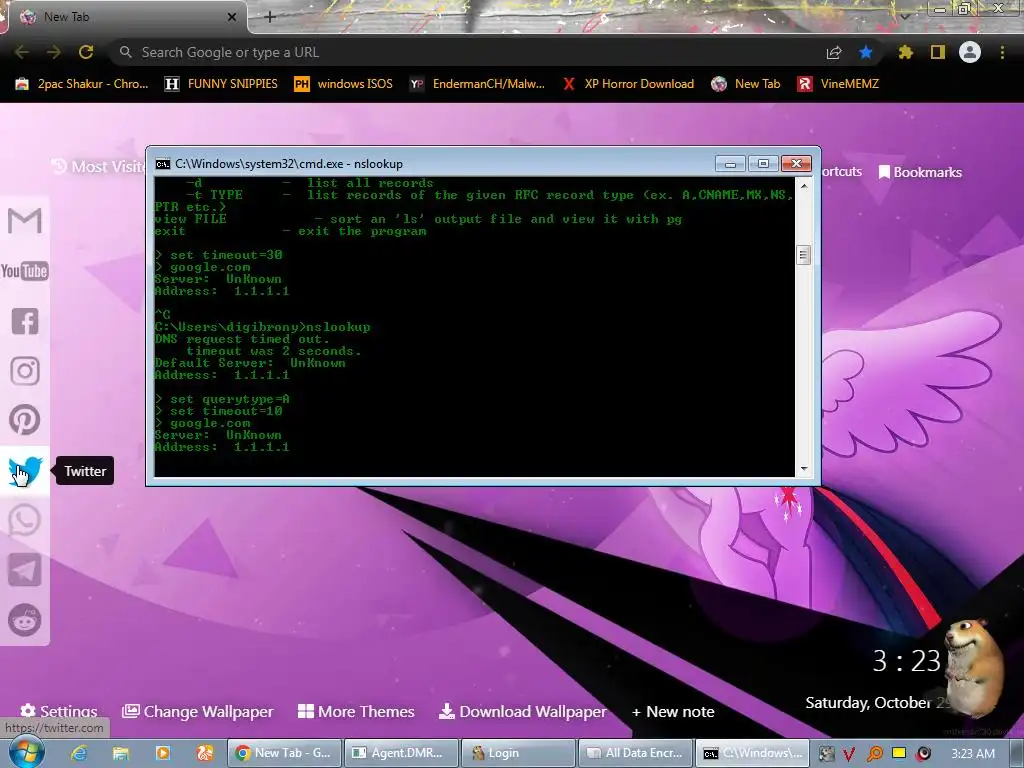Launch Internet Explorer from the taskbar

pyautogui.click(x=79, y=753)
